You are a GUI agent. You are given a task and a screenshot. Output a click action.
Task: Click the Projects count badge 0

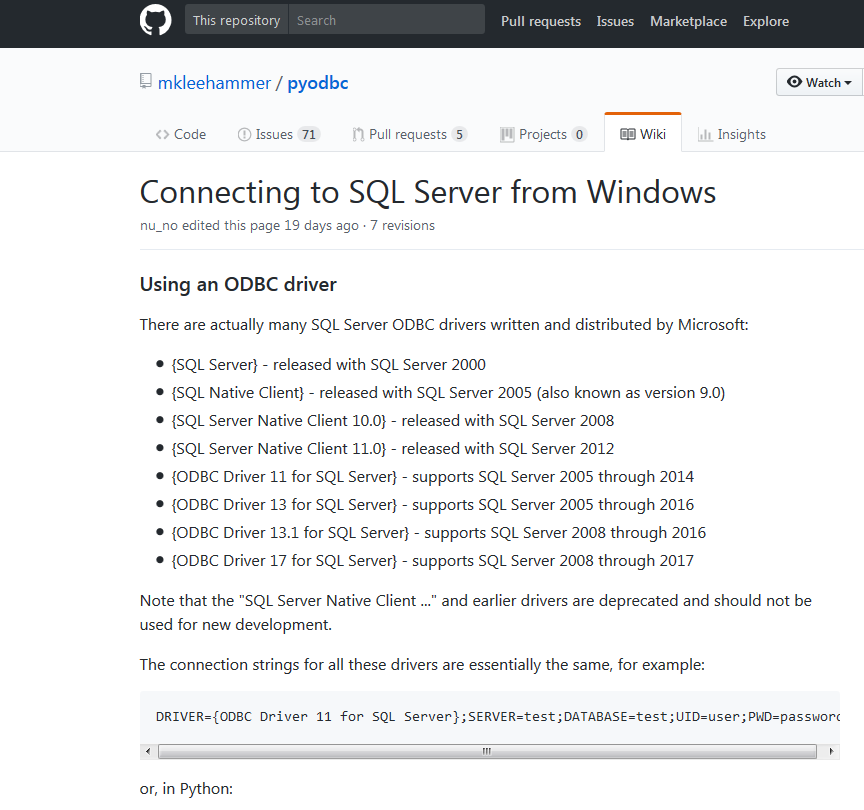[x=579, y=134]
